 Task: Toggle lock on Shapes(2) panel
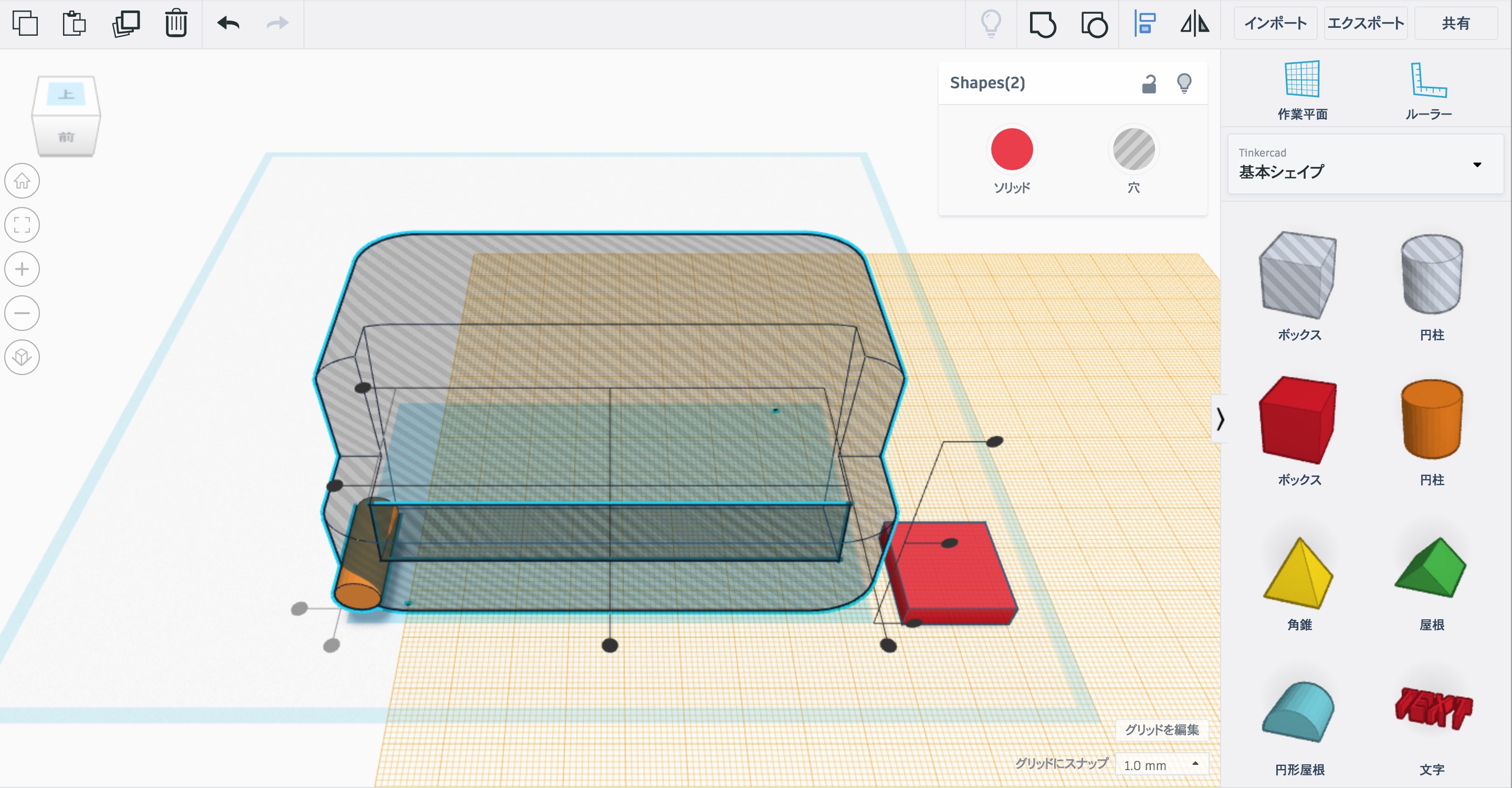pos(1149,84)
